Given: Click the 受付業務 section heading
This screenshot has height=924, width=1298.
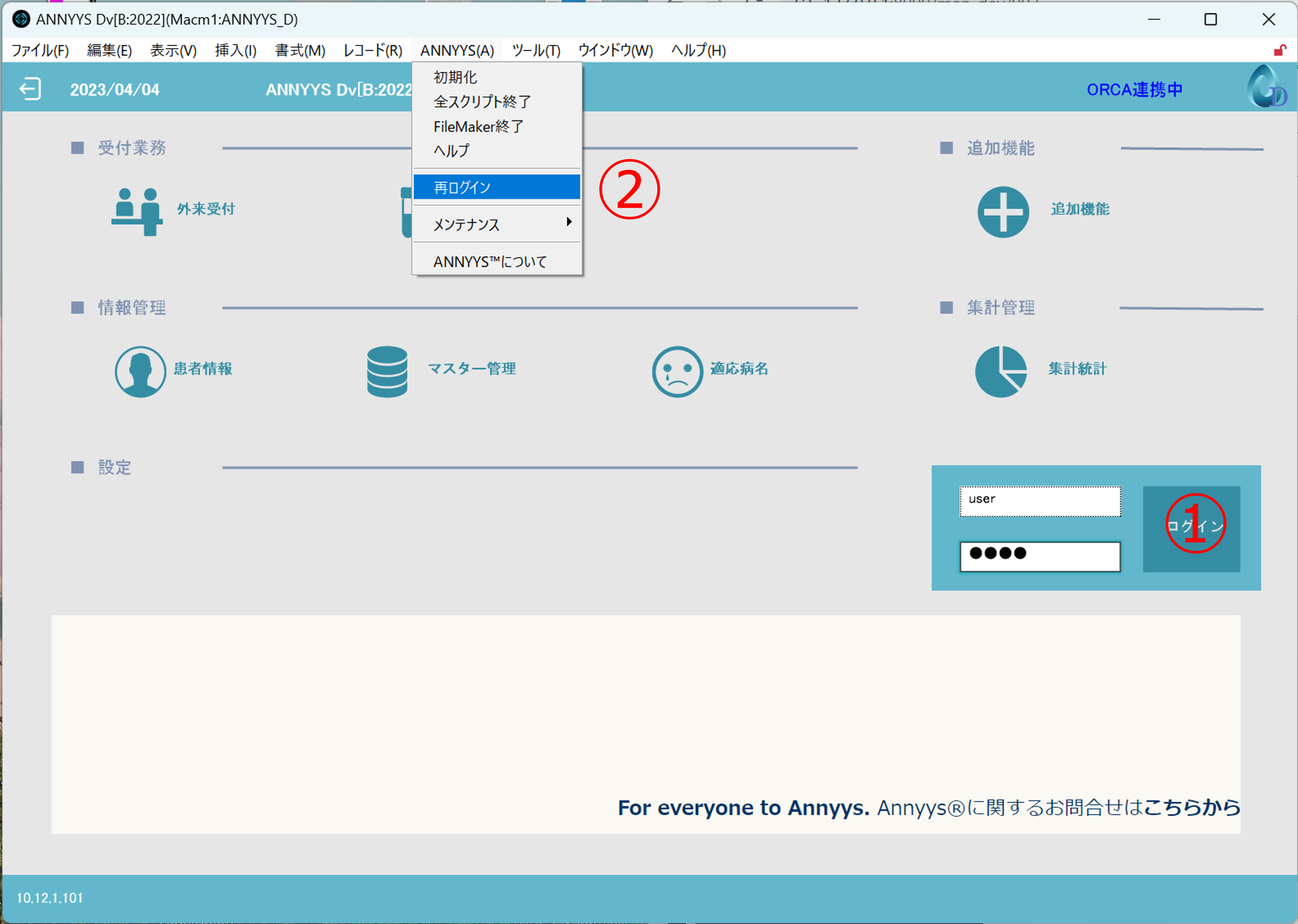Looking at the screenshot, I should tap(132, 148).
